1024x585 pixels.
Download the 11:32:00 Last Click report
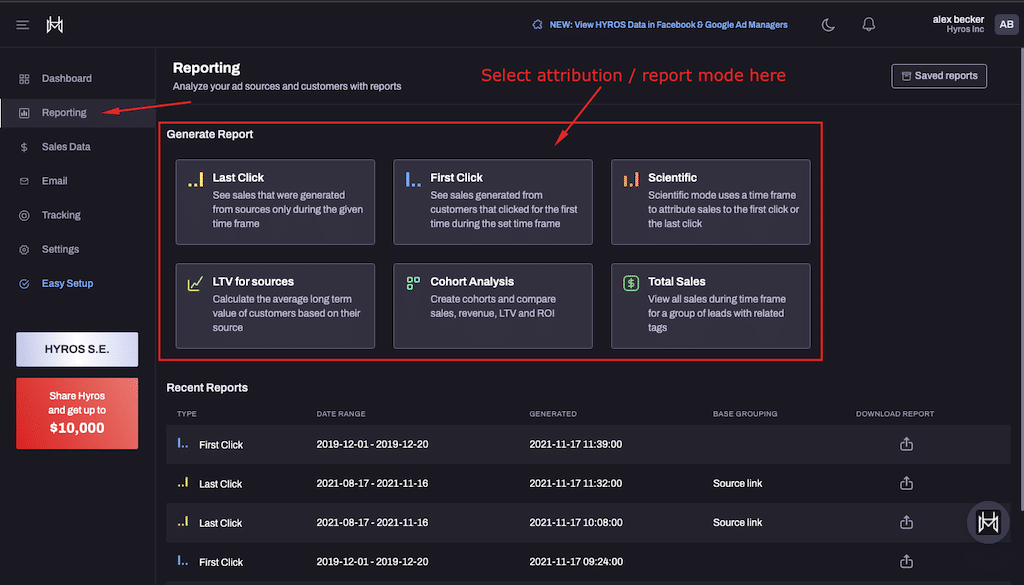click(x=906, y=483)
